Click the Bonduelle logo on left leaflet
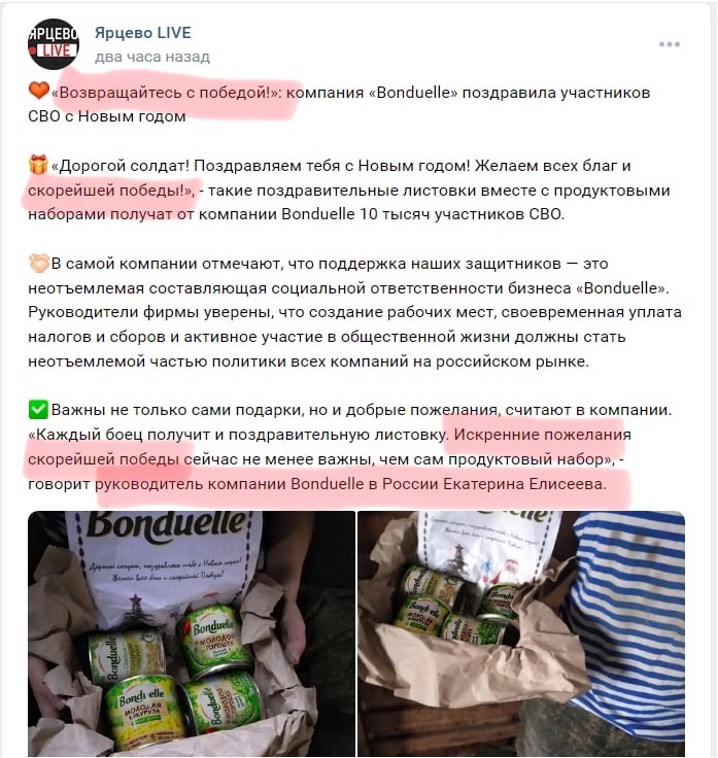The height and width of the screenshot is (758, 718). pyautogui.click(x=167, y=524)
